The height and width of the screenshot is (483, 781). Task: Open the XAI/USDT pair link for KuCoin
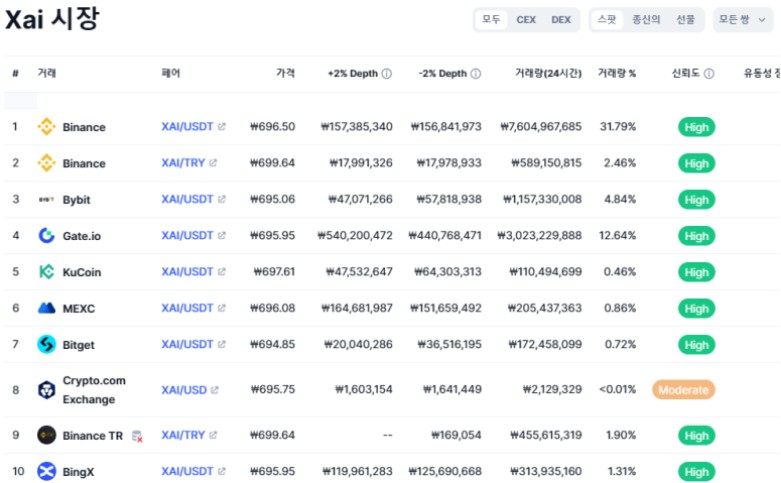(x=187, y=271)
